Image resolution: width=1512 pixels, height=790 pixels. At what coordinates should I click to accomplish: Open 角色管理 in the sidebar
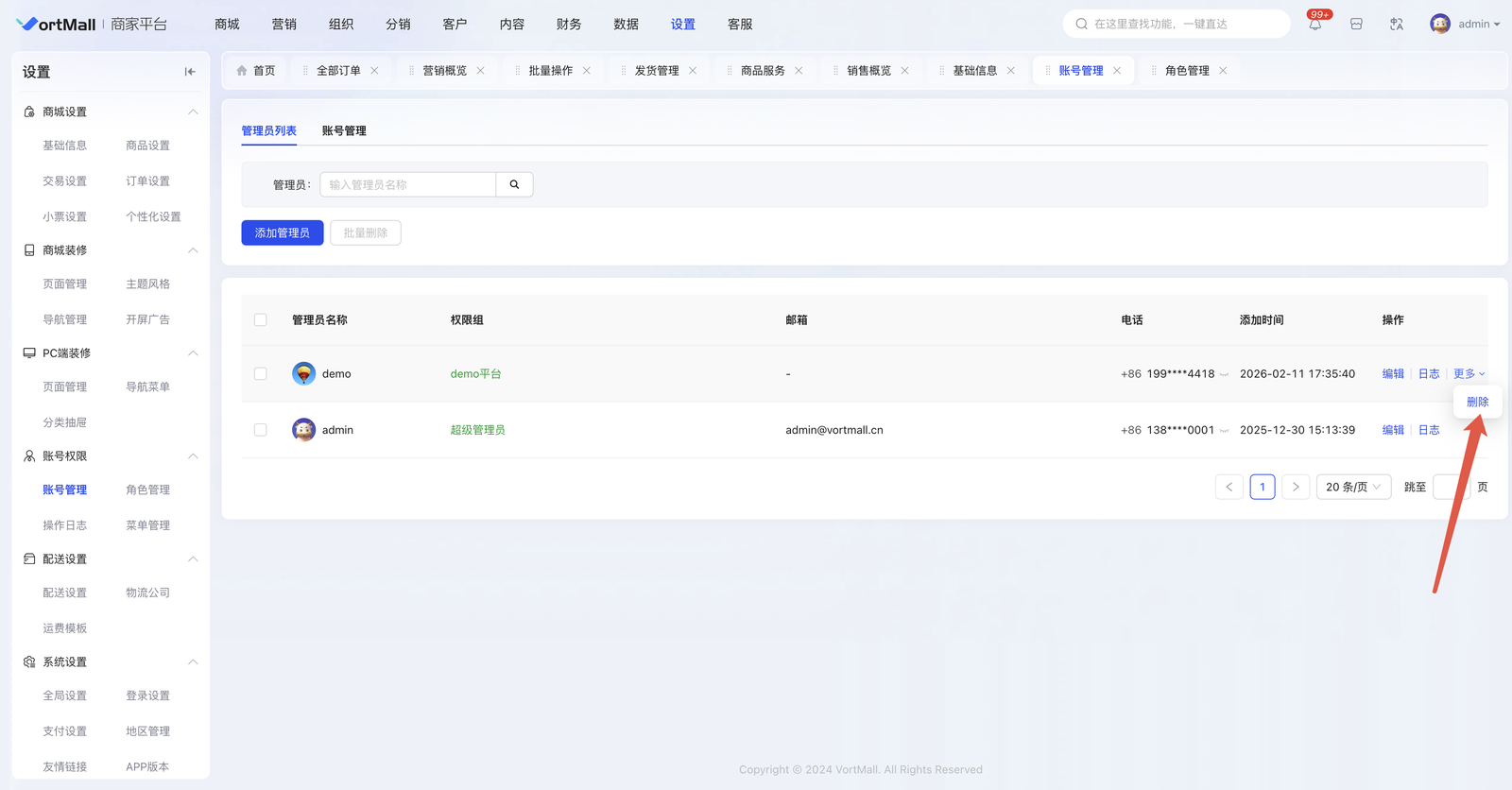click(148, 489)
